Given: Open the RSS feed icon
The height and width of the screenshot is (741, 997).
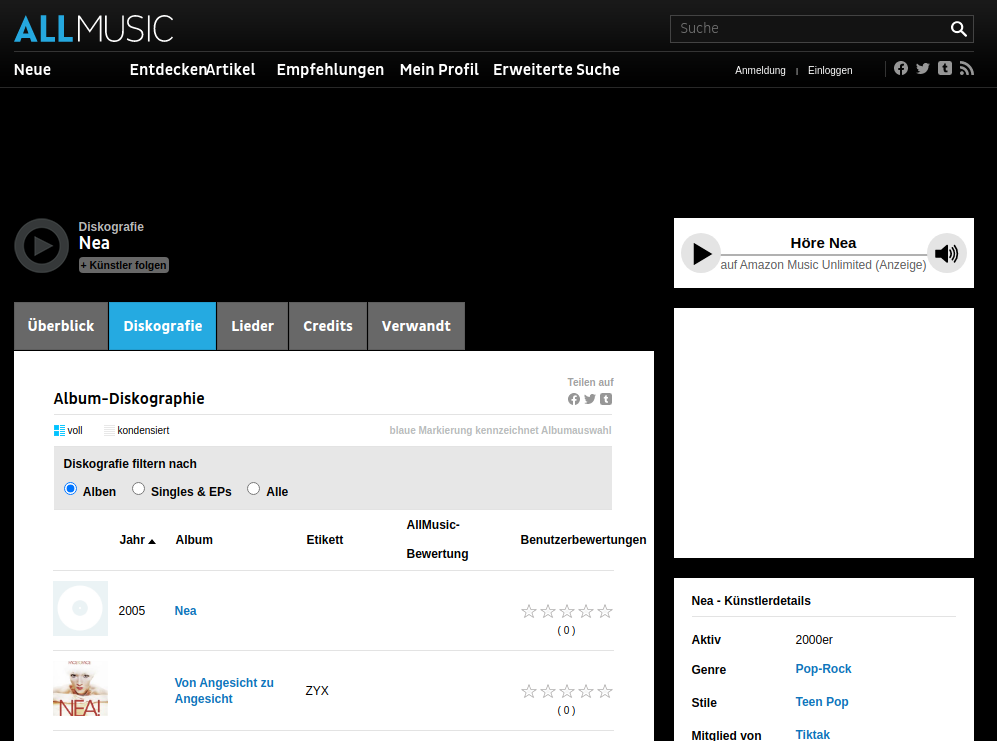Looking at the screenshot, I should tap(966, 68).
